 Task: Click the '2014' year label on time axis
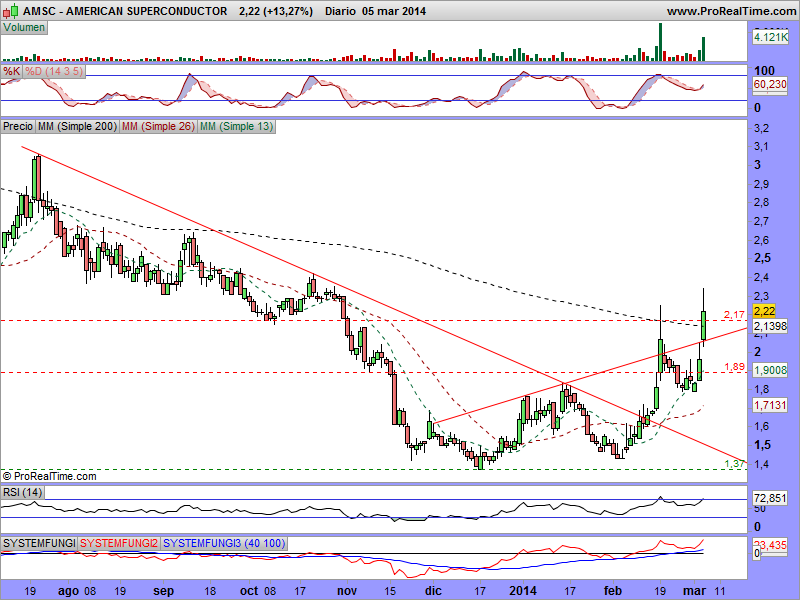[x=523, y=591]
